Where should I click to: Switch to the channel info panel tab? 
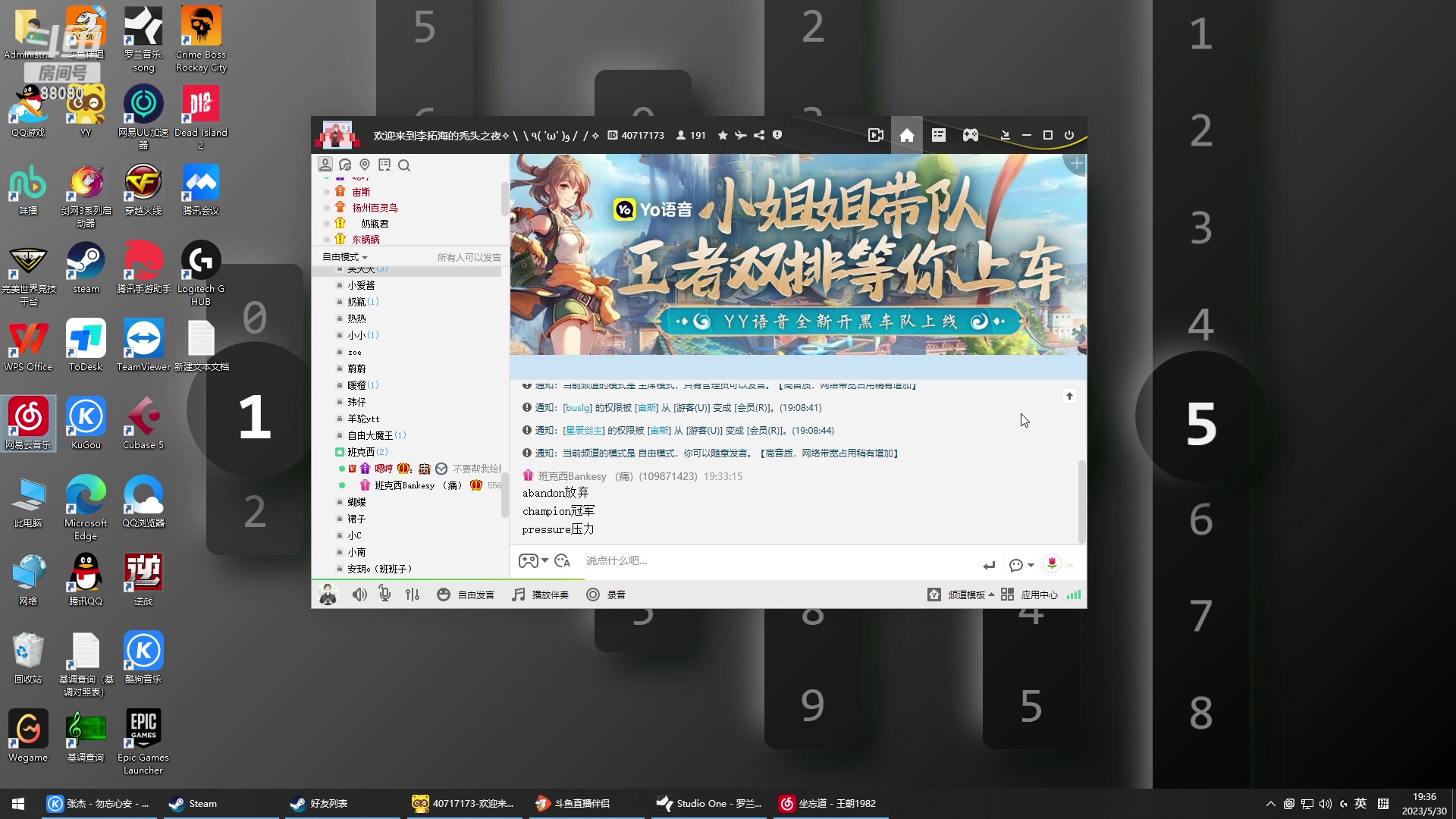click(x=939, y=134)
